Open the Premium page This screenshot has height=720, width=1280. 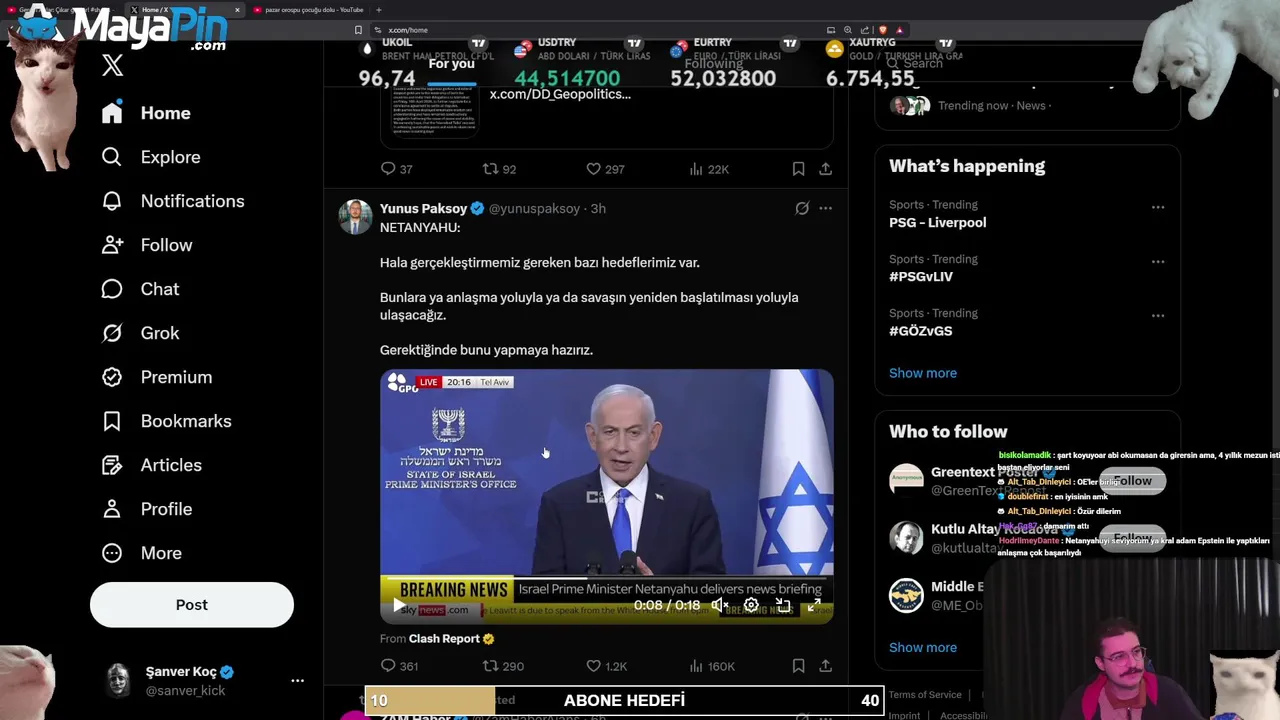(157, 377)
